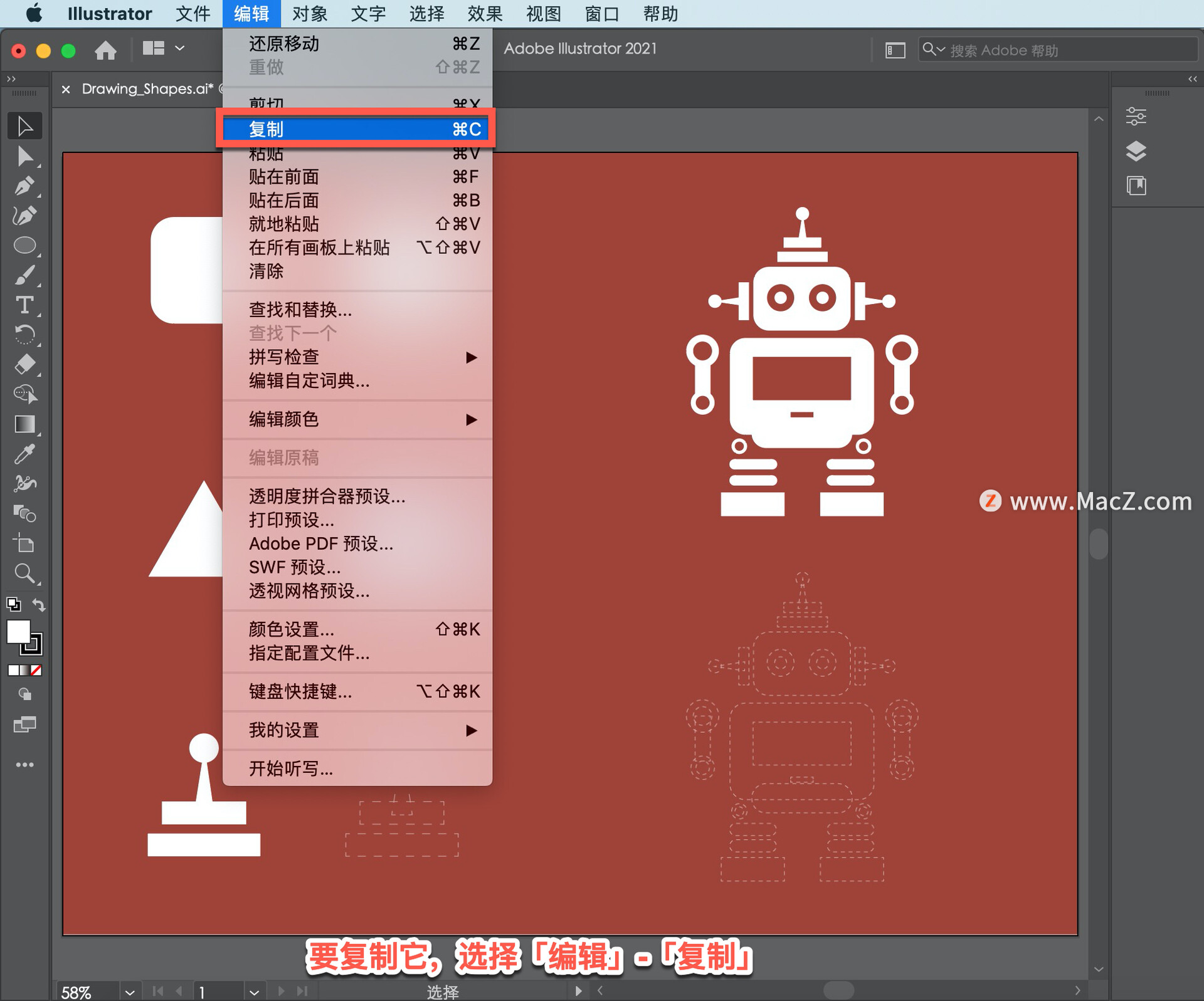Select the Type tool
This screenshot has width=1204, height=1001.
pyautogui.click(x=25, y=305)
